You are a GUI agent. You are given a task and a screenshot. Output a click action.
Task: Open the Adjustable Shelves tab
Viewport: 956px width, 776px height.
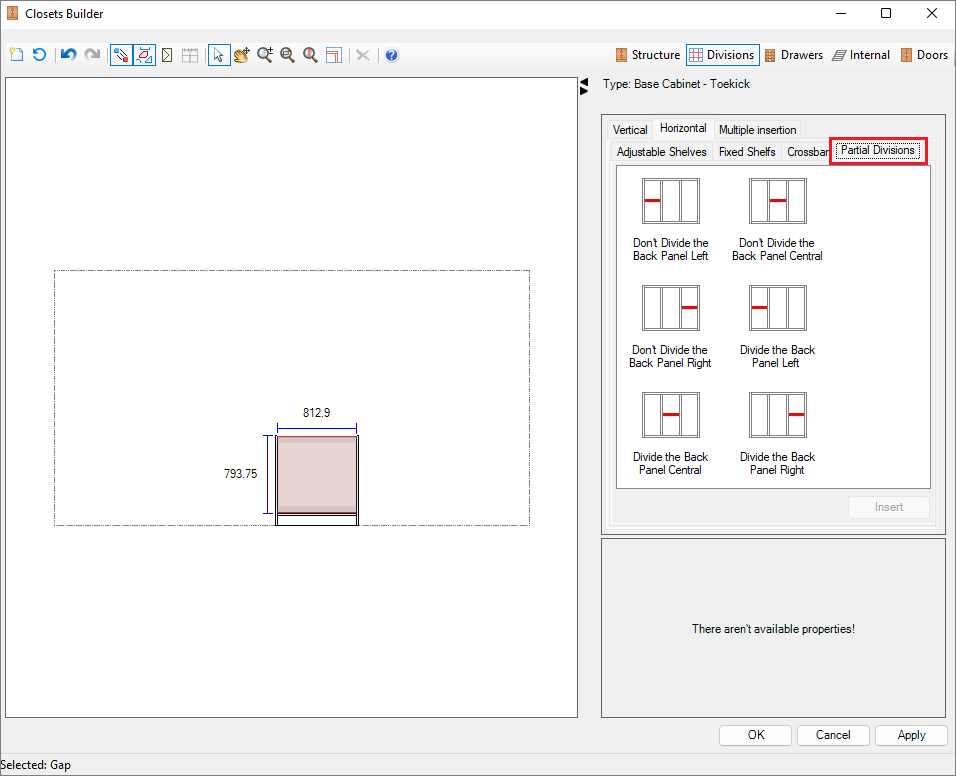[661, 152]
